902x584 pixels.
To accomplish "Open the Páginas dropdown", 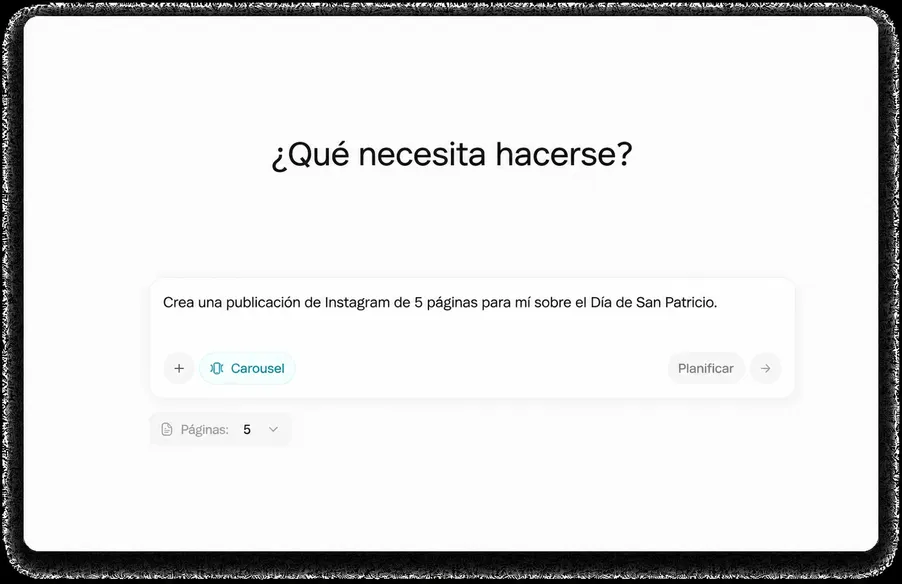I will coord(220,430).
